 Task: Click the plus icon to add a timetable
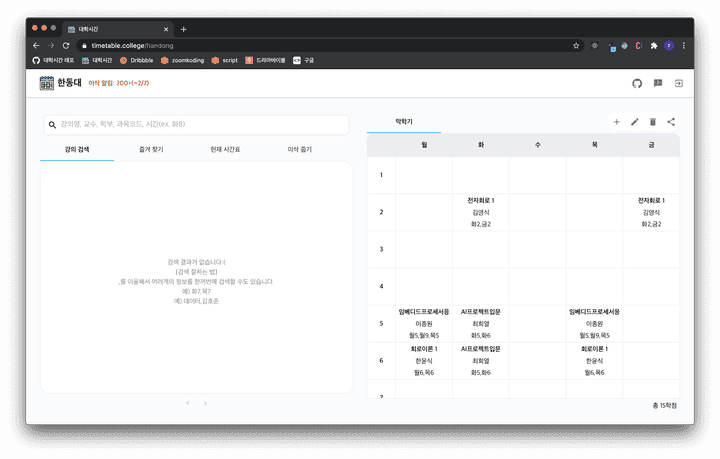click(x=616, y=122)
